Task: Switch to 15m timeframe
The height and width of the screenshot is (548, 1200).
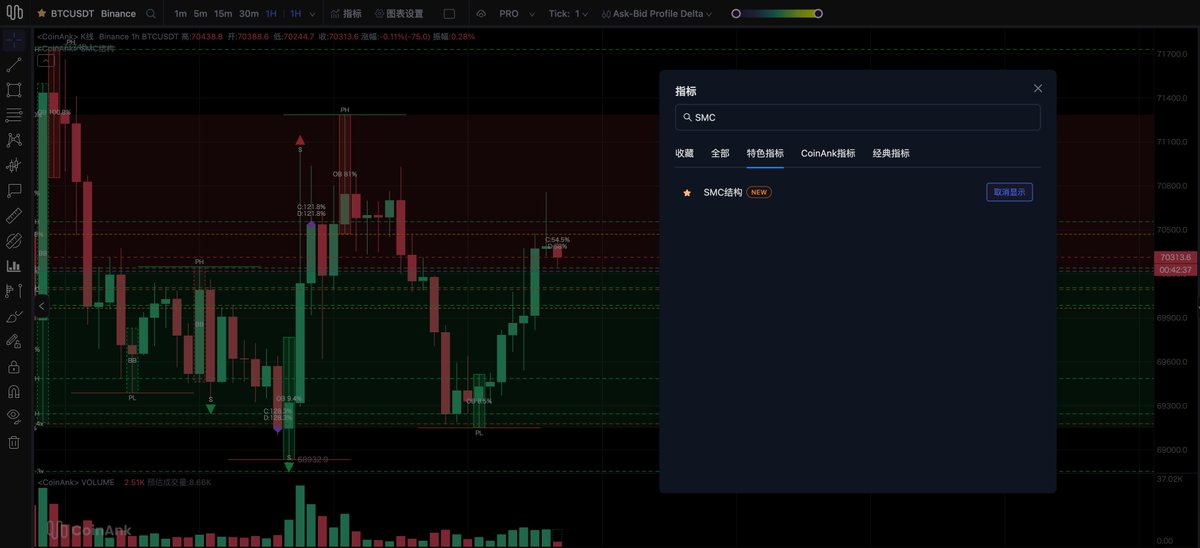Action: click(223, 14)
